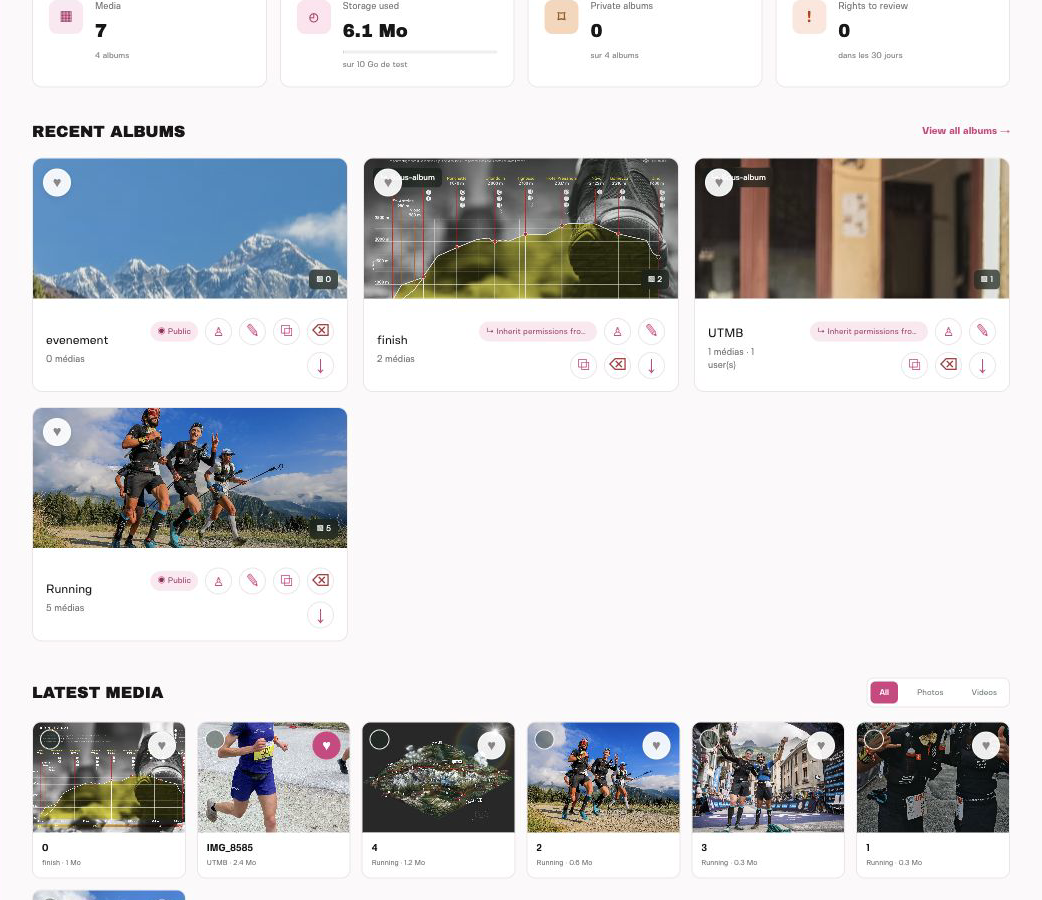1042x900 pixels.
Task: Open the Running album cover photo
Action: (190, 478)
